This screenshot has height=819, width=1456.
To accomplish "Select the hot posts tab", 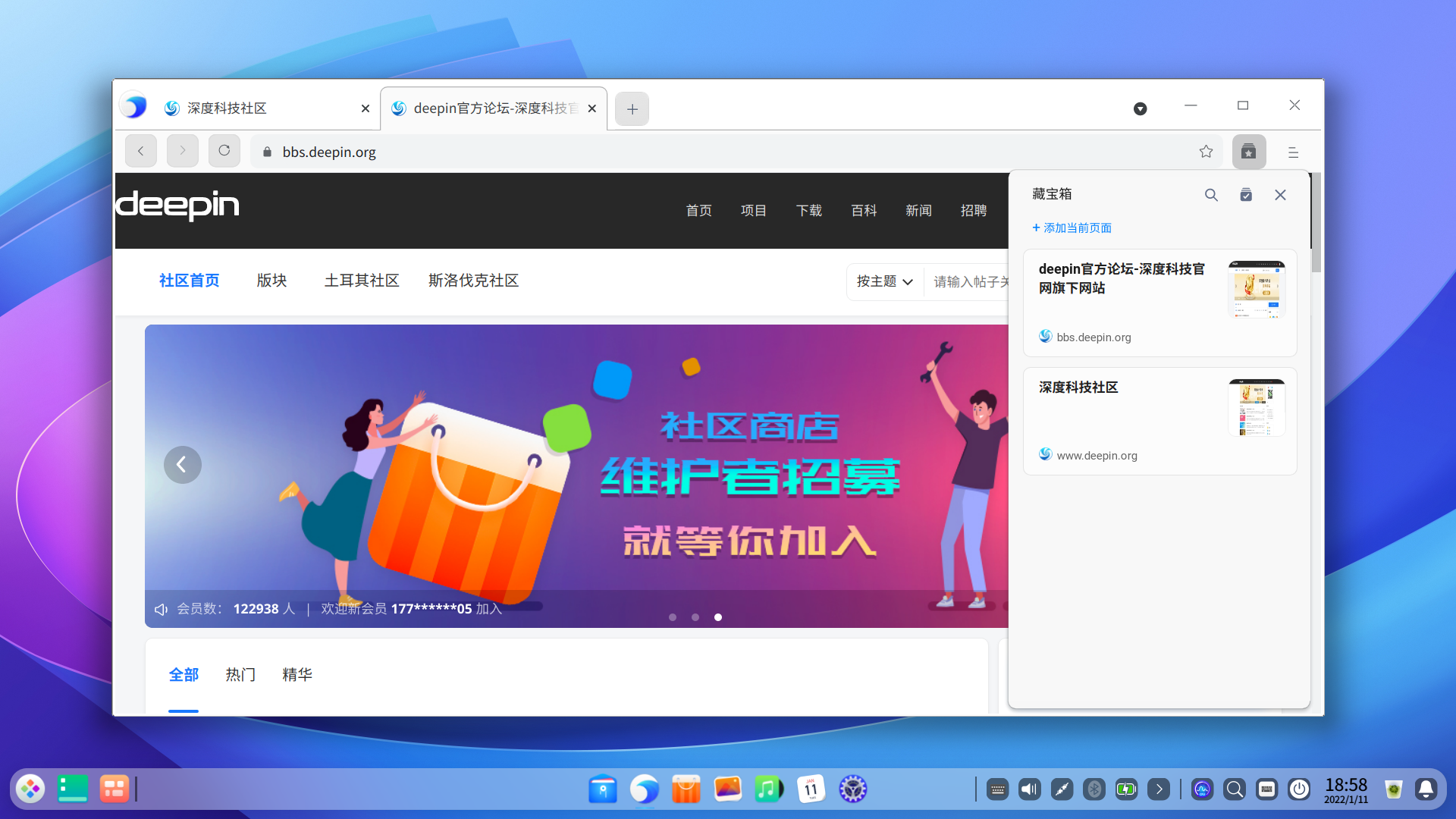I will tap(240, 674).
